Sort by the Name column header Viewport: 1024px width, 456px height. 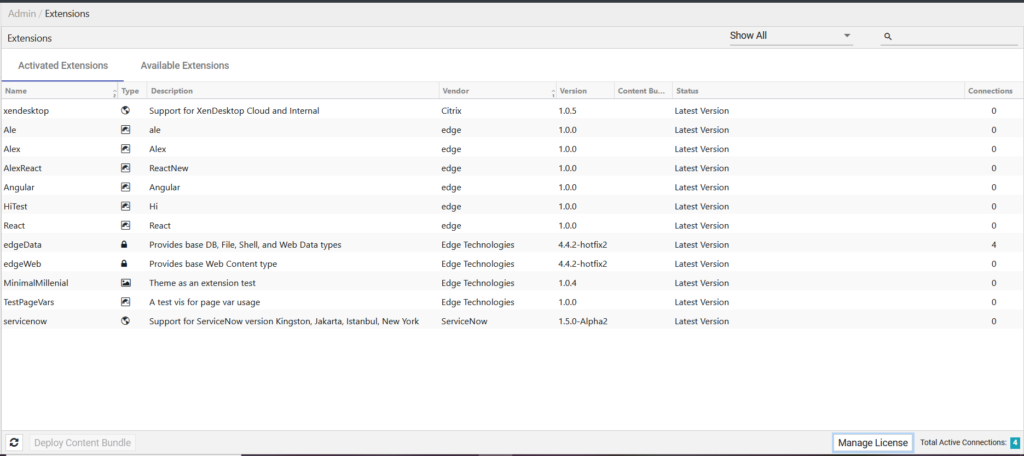[x=59, y=91]
